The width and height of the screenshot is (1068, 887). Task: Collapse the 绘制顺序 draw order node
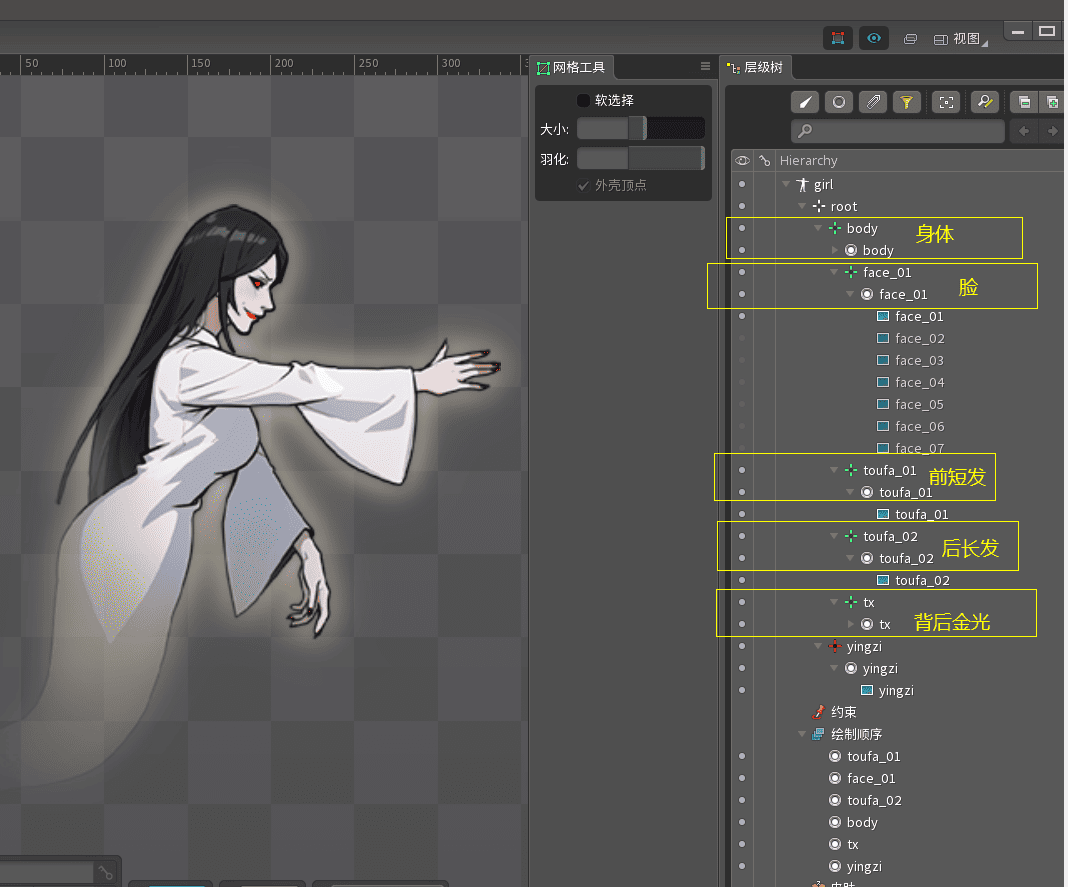click(802, 734)
